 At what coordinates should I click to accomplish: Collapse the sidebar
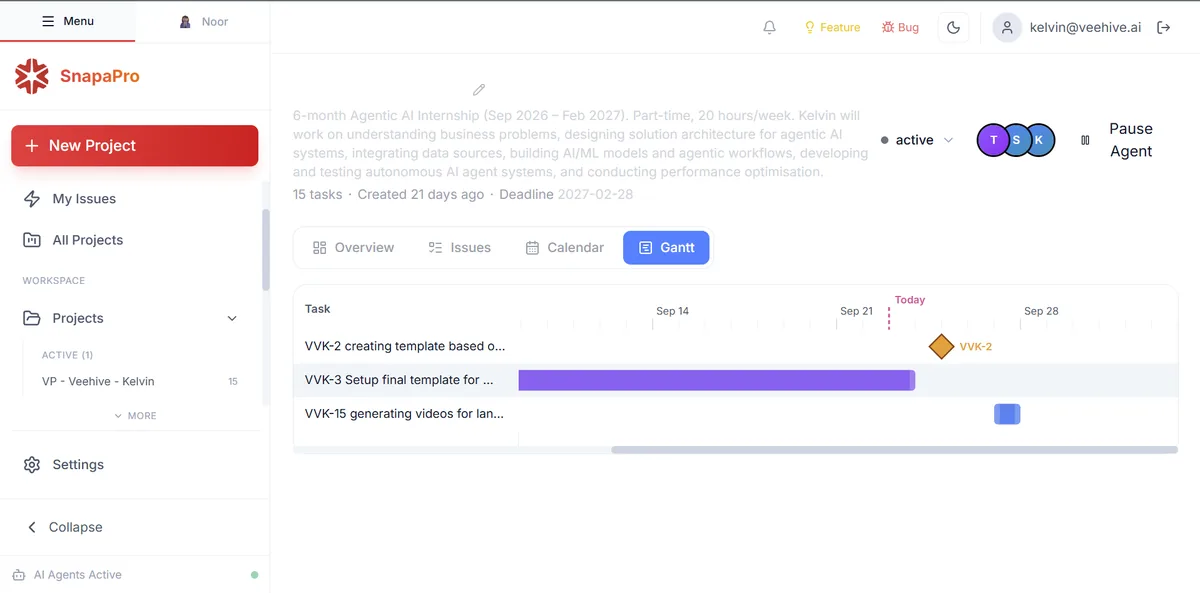click(65, 527)
